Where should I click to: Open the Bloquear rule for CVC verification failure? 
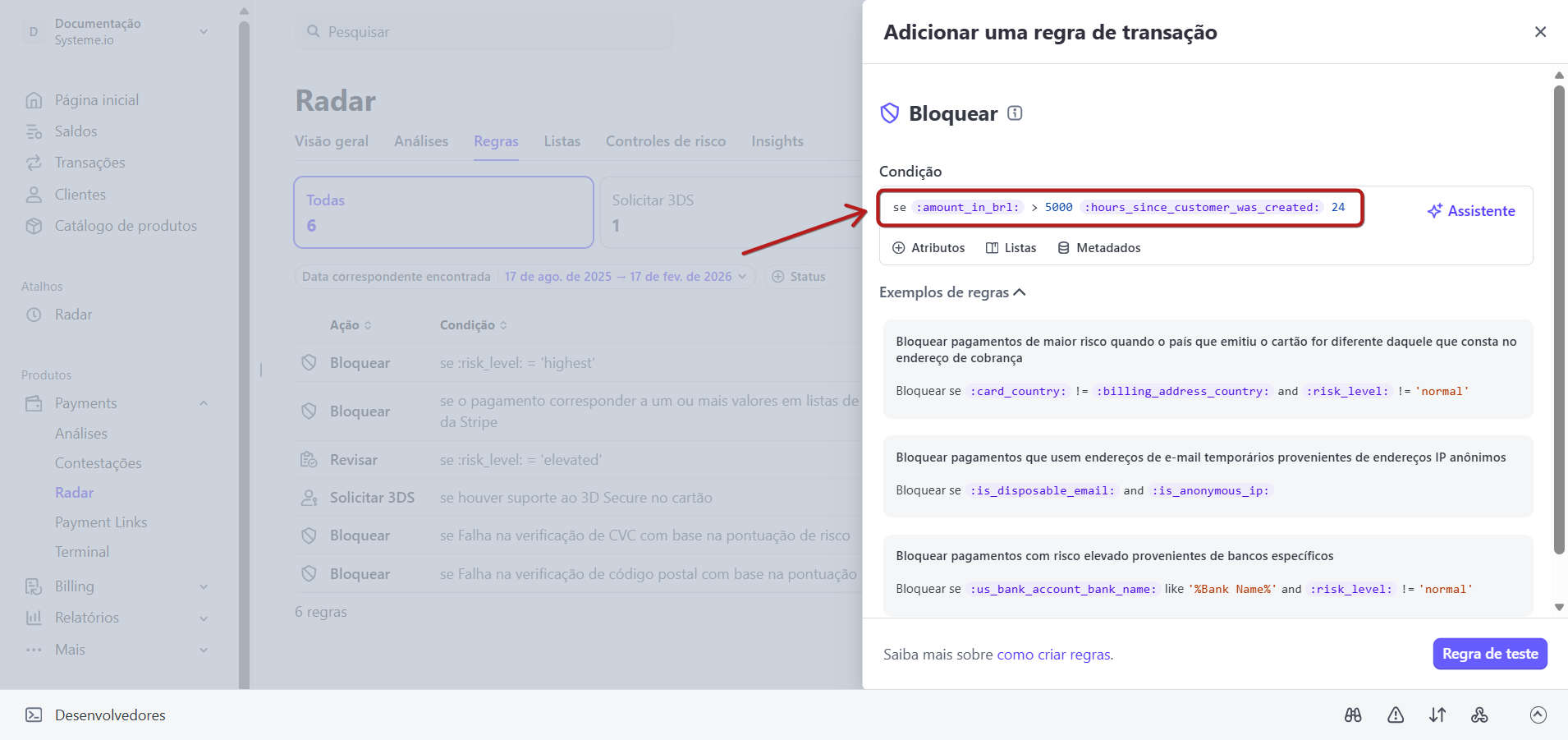[579, 535]
